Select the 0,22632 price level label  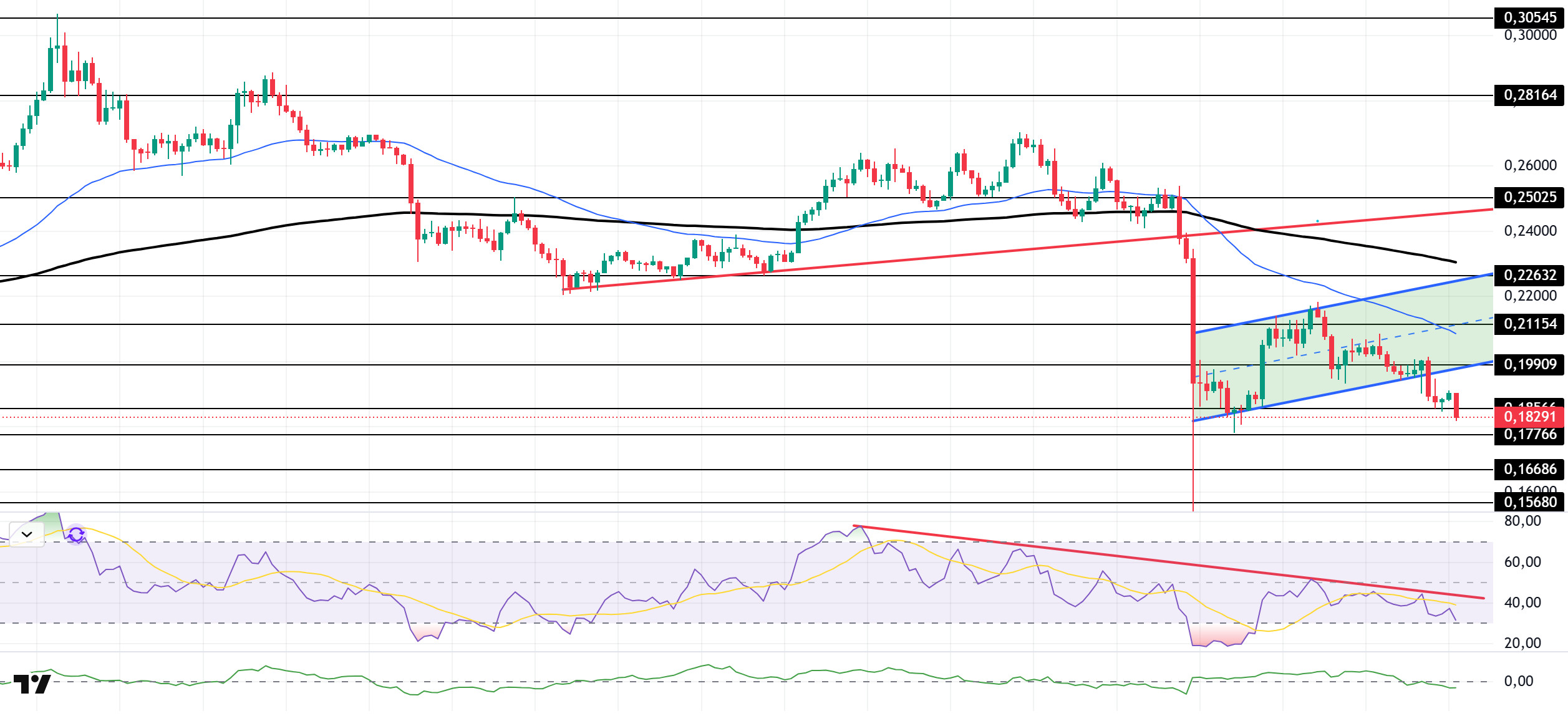click(x=1529, y=275)
